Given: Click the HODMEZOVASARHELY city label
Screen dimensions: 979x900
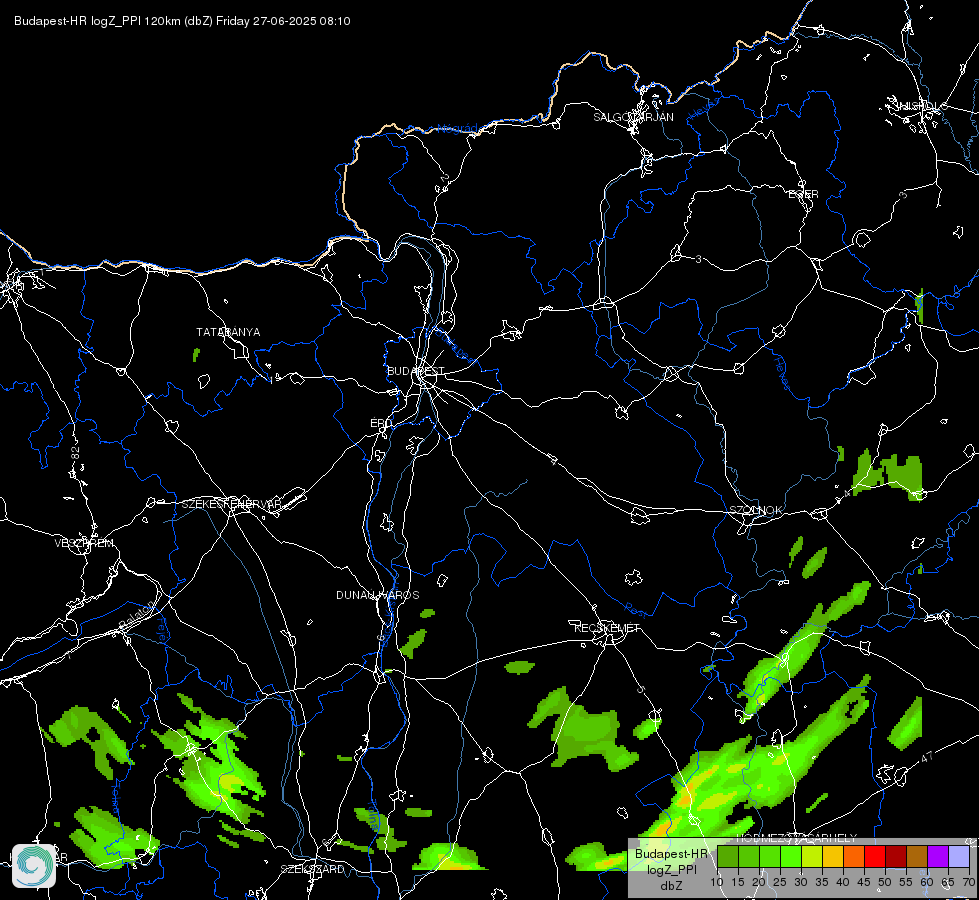Looking at the screenshot, I should click(x=796, y=838).
